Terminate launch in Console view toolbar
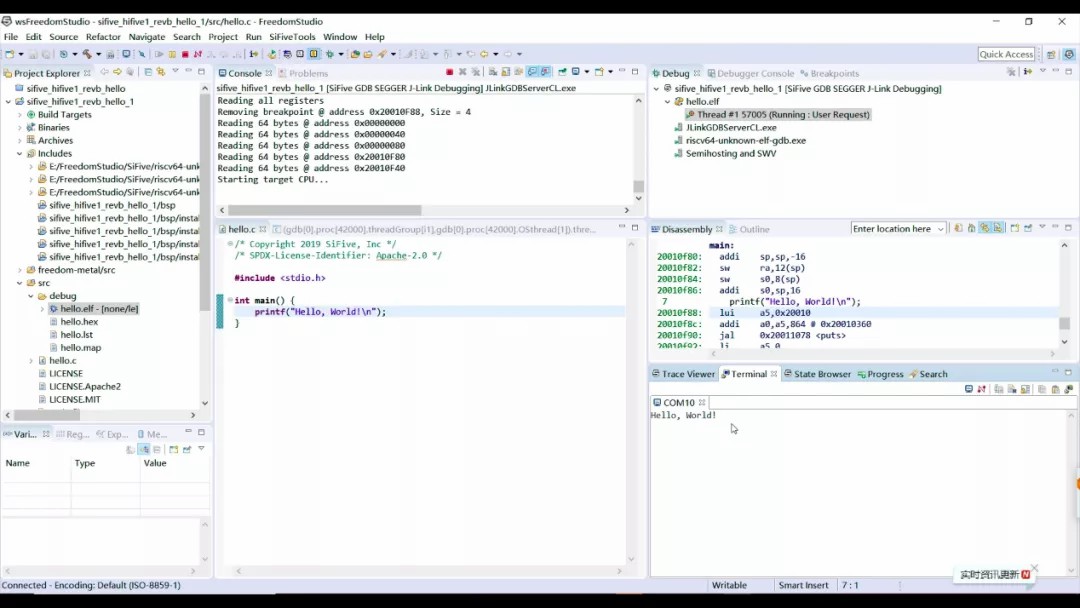Image resolution: width=1080 pixels, height=608 pixels. click(x=449, y=72)
